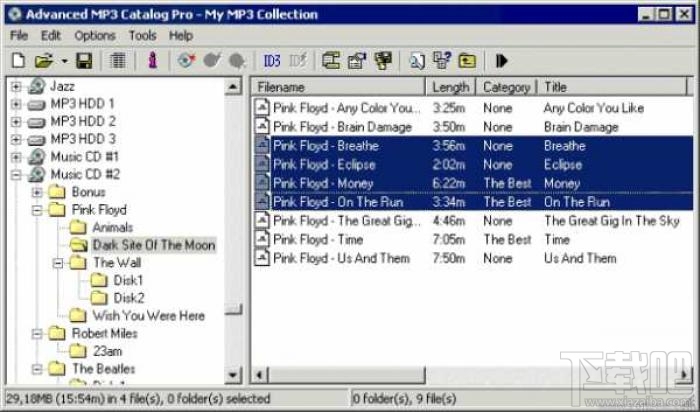Click the file icon of the Money row
700x412 pixels.
pos(262,183)
